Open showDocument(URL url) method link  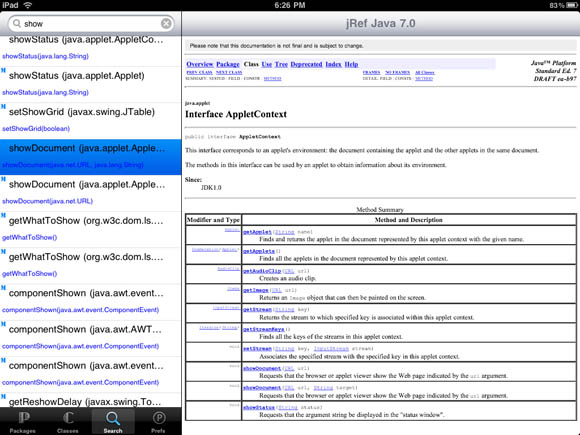[x=262, y=368]
